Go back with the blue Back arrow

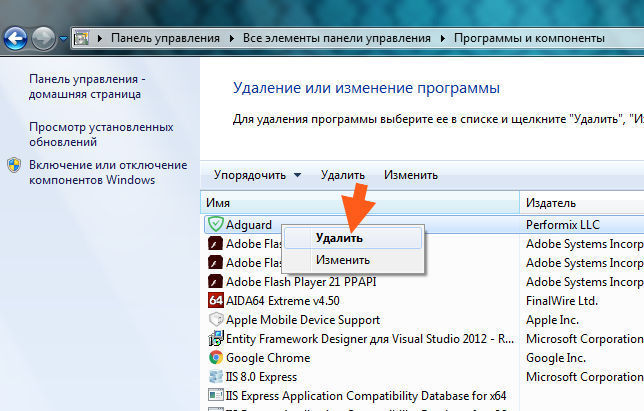pyautogui.click(x=15, y=39)
